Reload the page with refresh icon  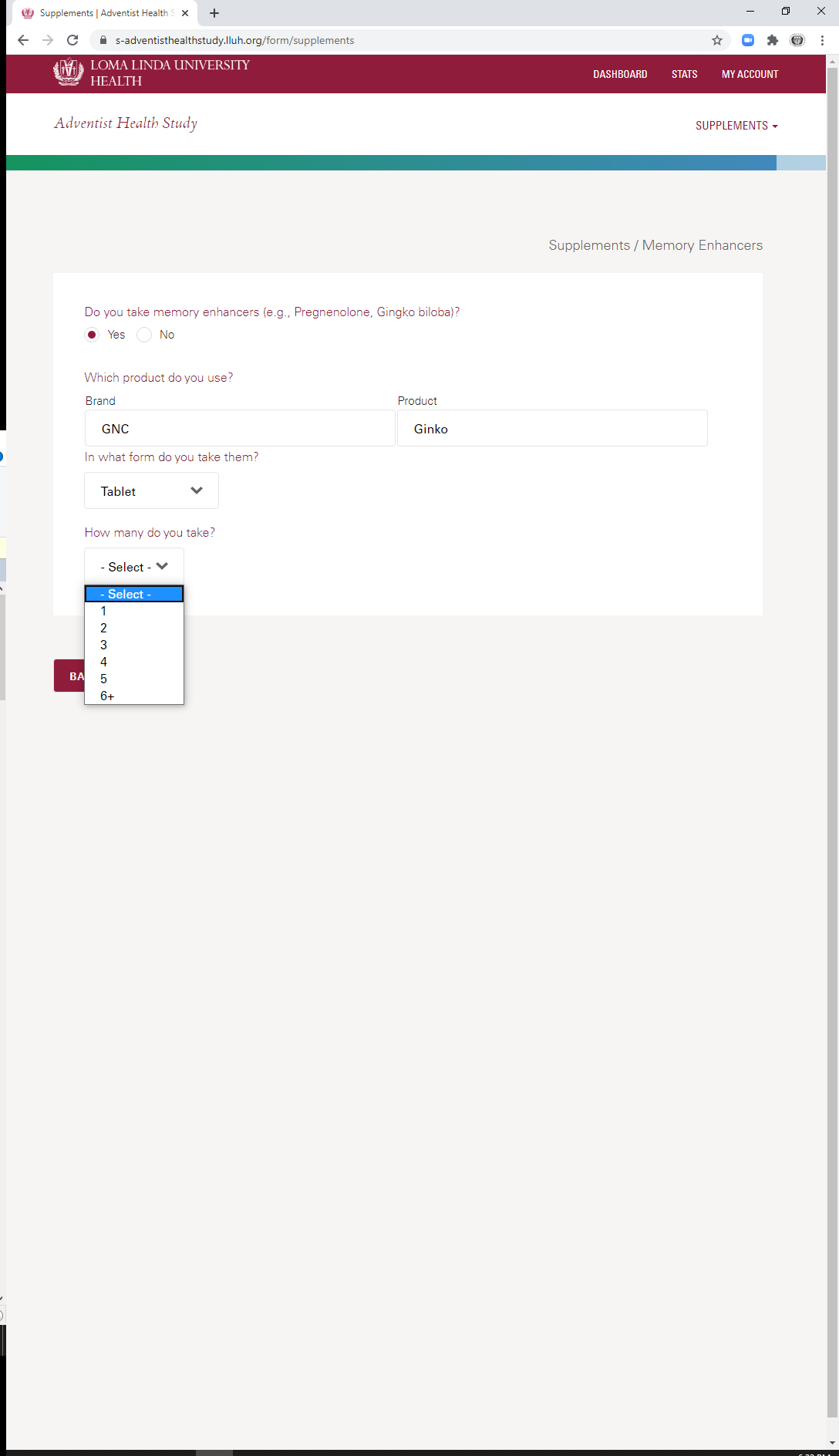[x=72, y=40]
